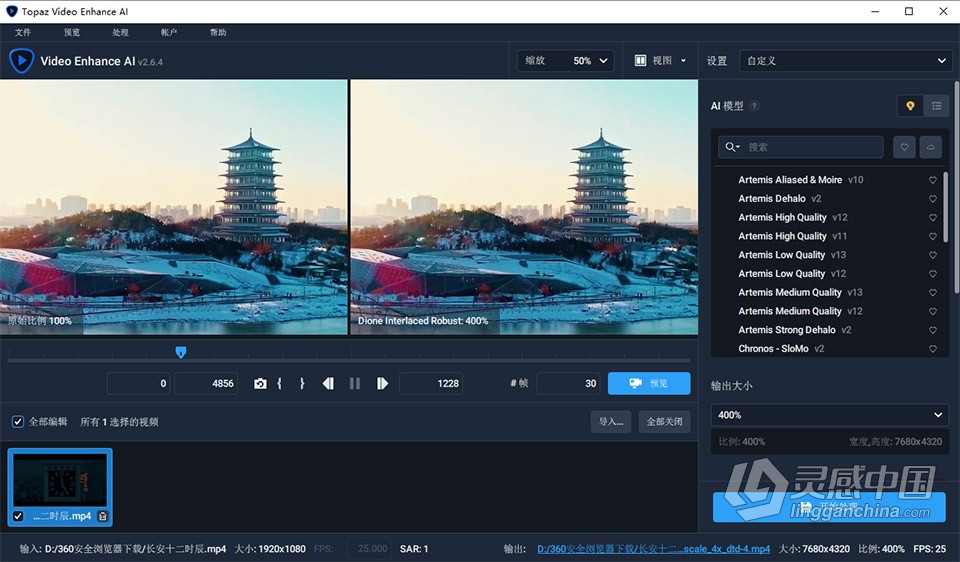This screenshot has height=562, width=960.
Task: Select Artemis Medium Quality v13 model
Action: (x=800, y=293)
